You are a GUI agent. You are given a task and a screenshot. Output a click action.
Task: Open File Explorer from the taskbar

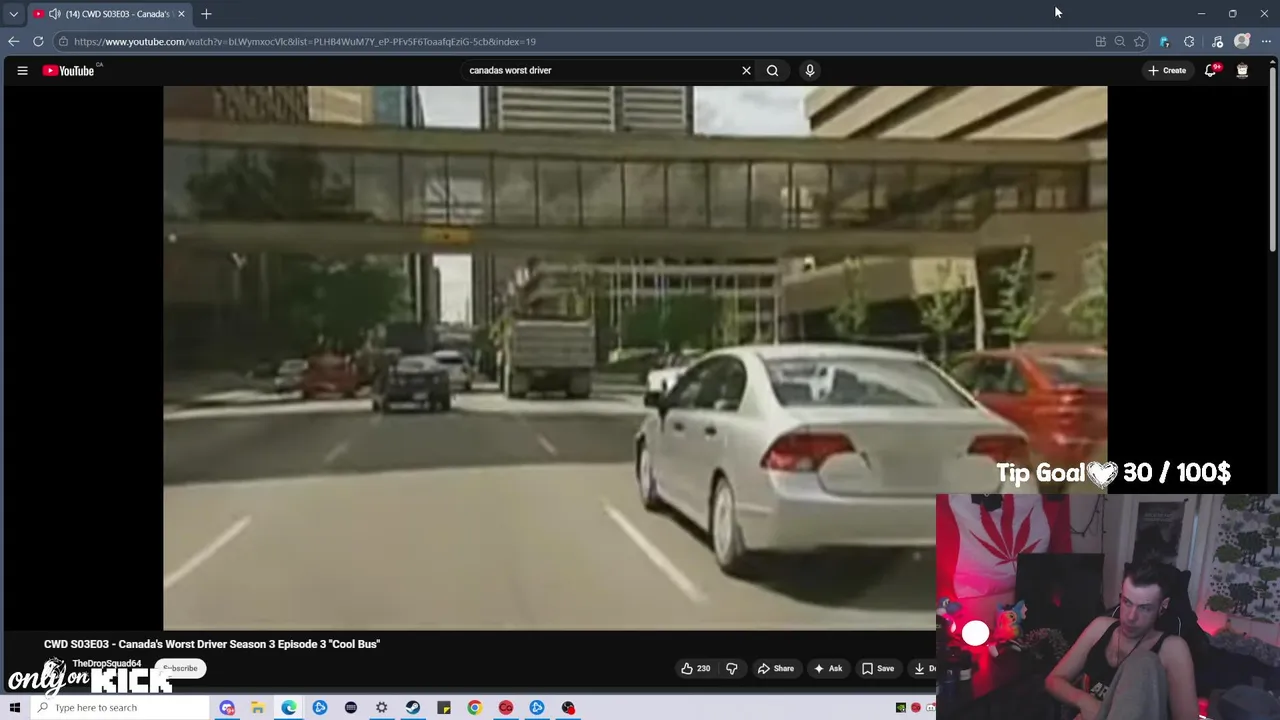257,707
